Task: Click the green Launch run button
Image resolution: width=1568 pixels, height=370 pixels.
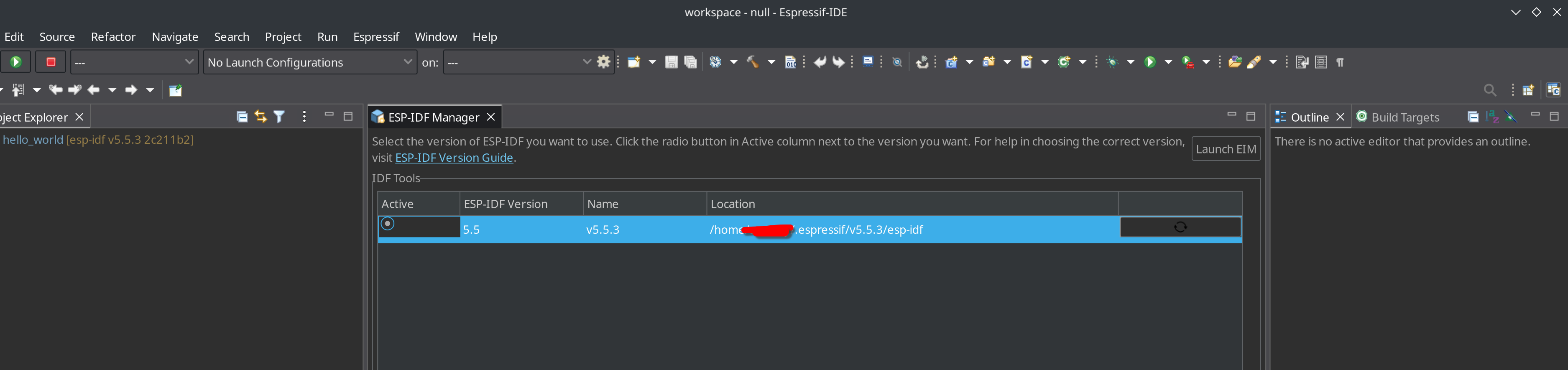Action: point(16,62)
